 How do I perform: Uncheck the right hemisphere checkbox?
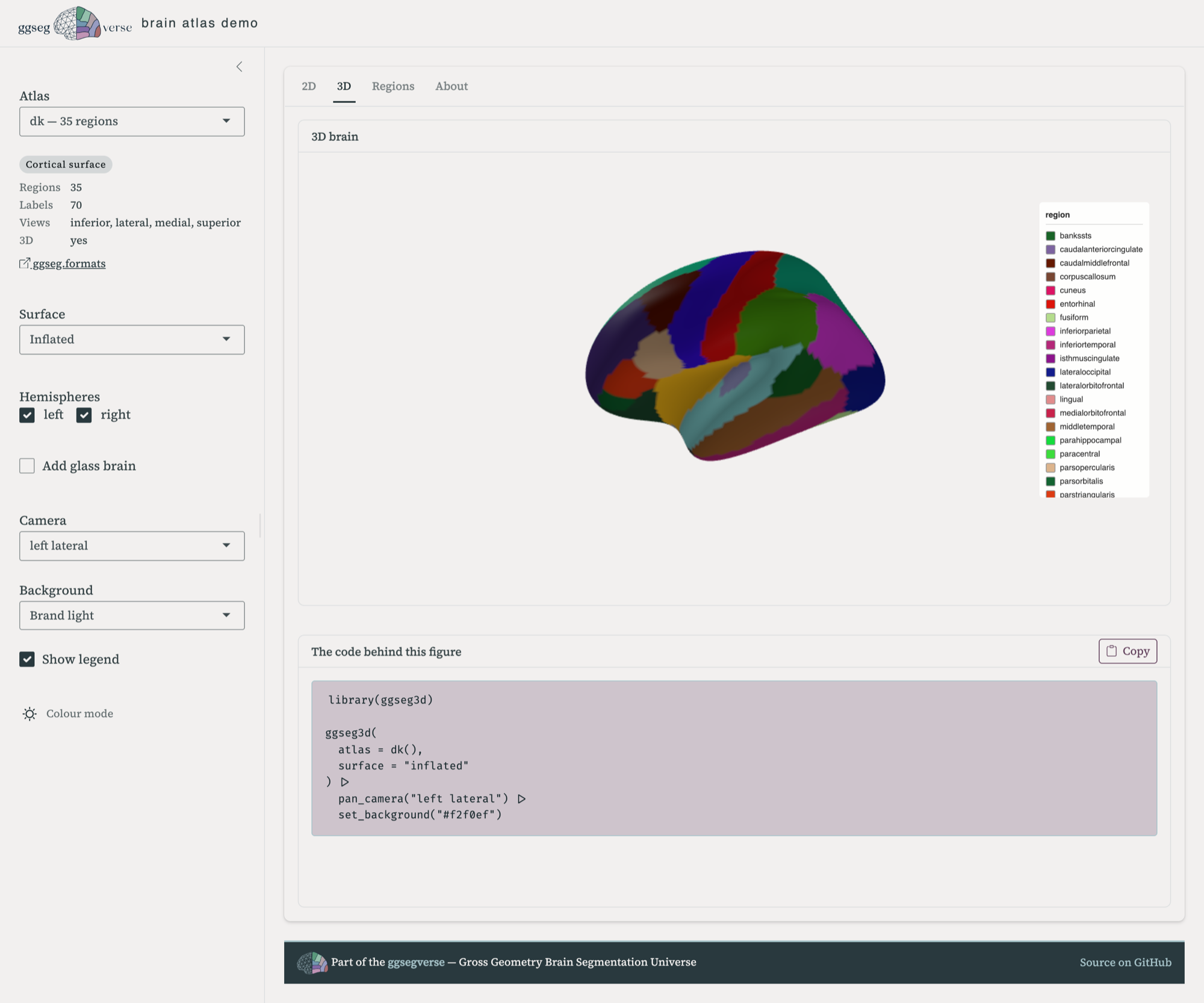pos(84,415)
